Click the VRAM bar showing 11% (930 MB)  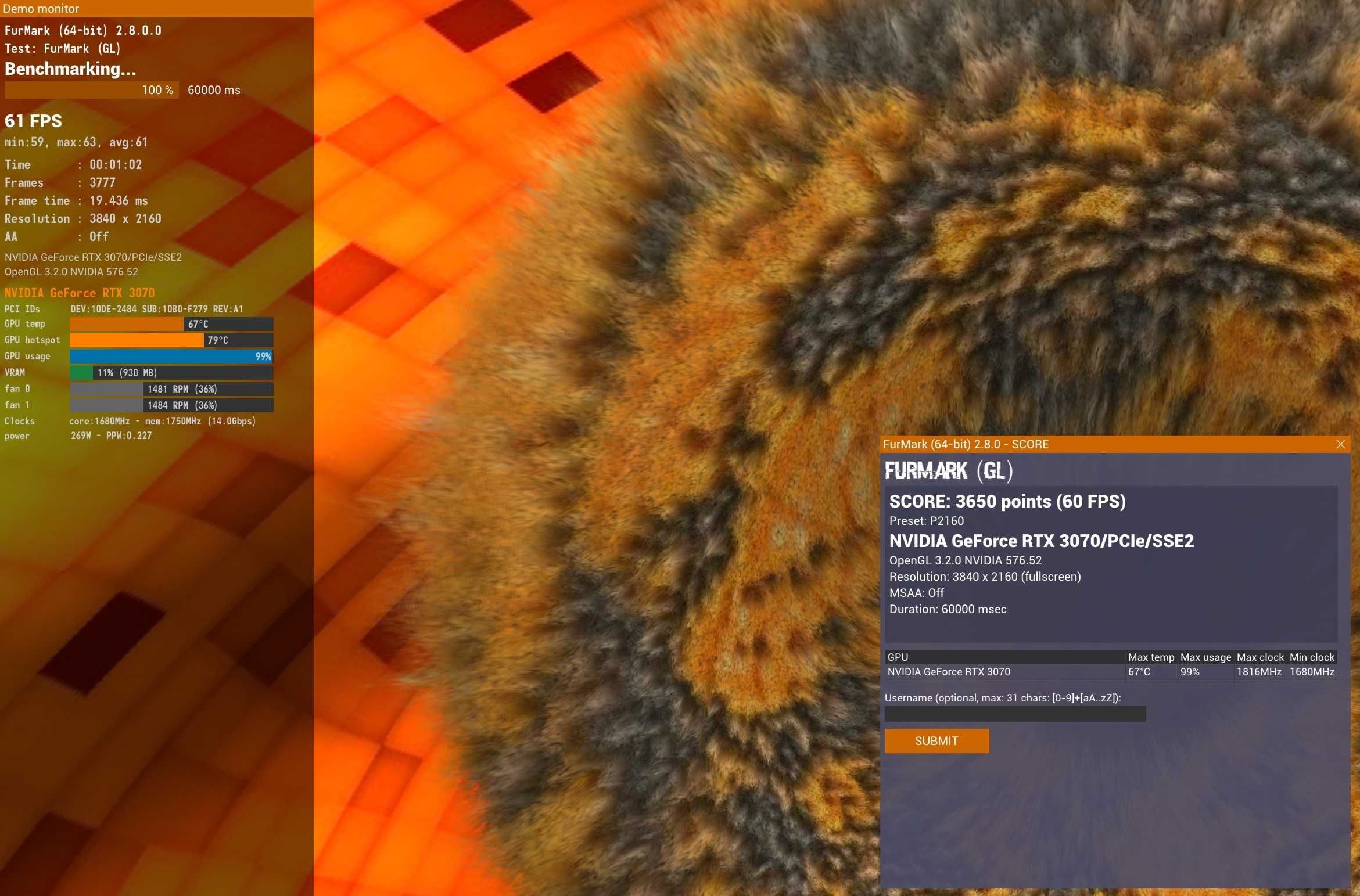(171, 373)
